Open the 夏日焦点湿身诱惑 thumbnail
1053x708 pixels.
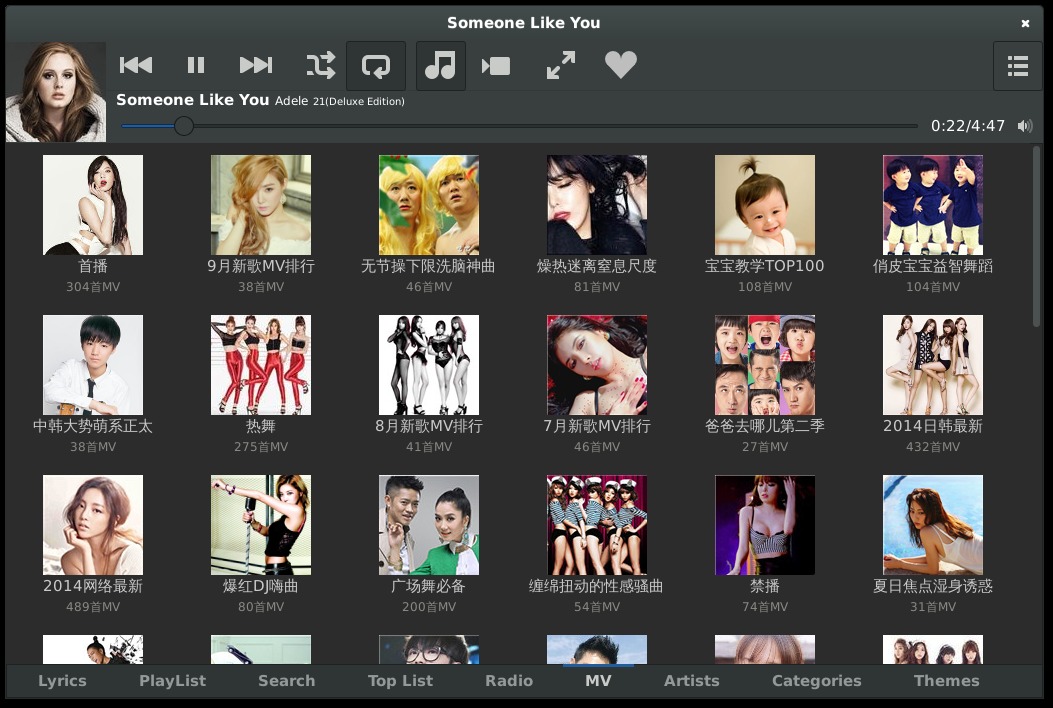point(933,525)
